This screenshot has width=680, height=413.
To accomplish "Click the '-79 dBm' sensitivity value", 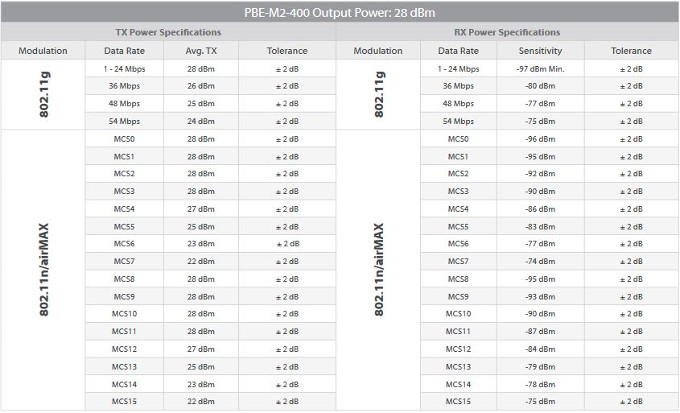I will pos(540,367).
